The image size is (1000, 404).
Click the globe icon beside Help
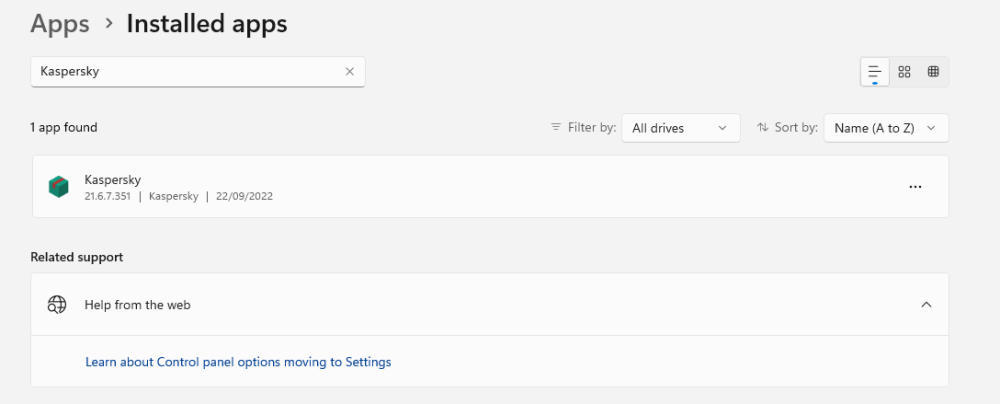click(57, 305)
